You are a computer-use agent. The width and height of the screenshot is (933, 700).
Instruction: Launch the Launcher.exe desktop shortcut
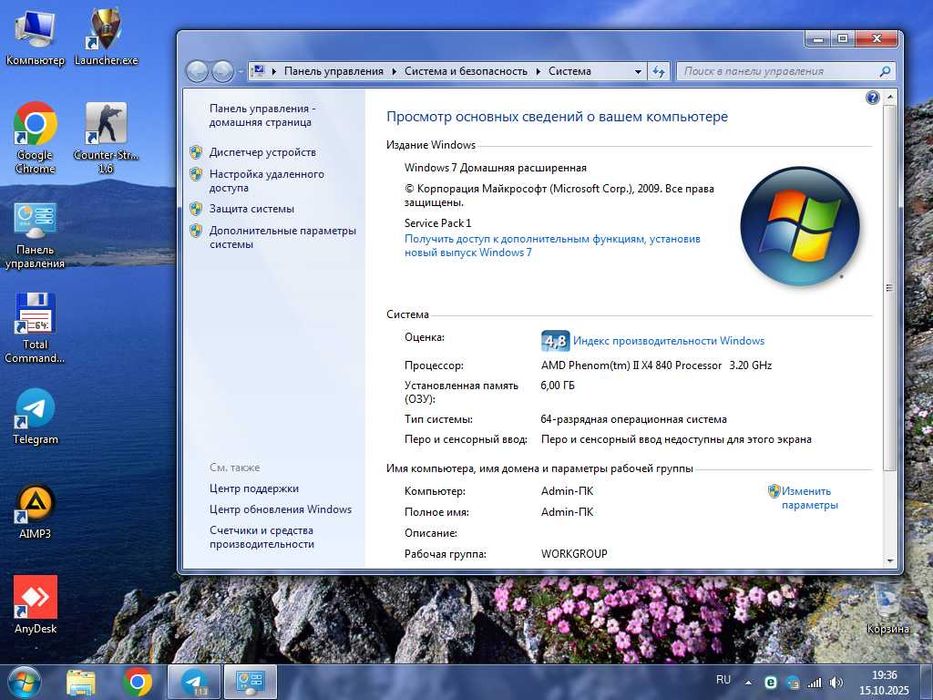[x=106, y=37]
